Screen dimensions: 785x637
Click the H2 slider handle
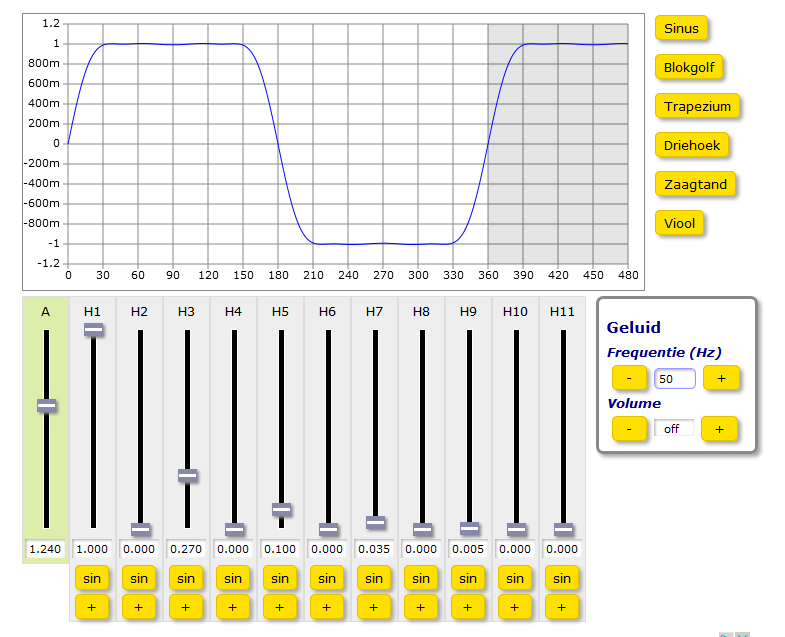[141, 529]
